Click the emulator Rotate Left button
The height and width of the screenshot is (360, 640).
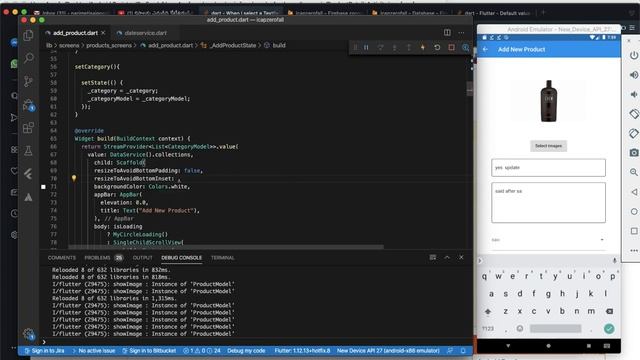(x=633, y=114)
